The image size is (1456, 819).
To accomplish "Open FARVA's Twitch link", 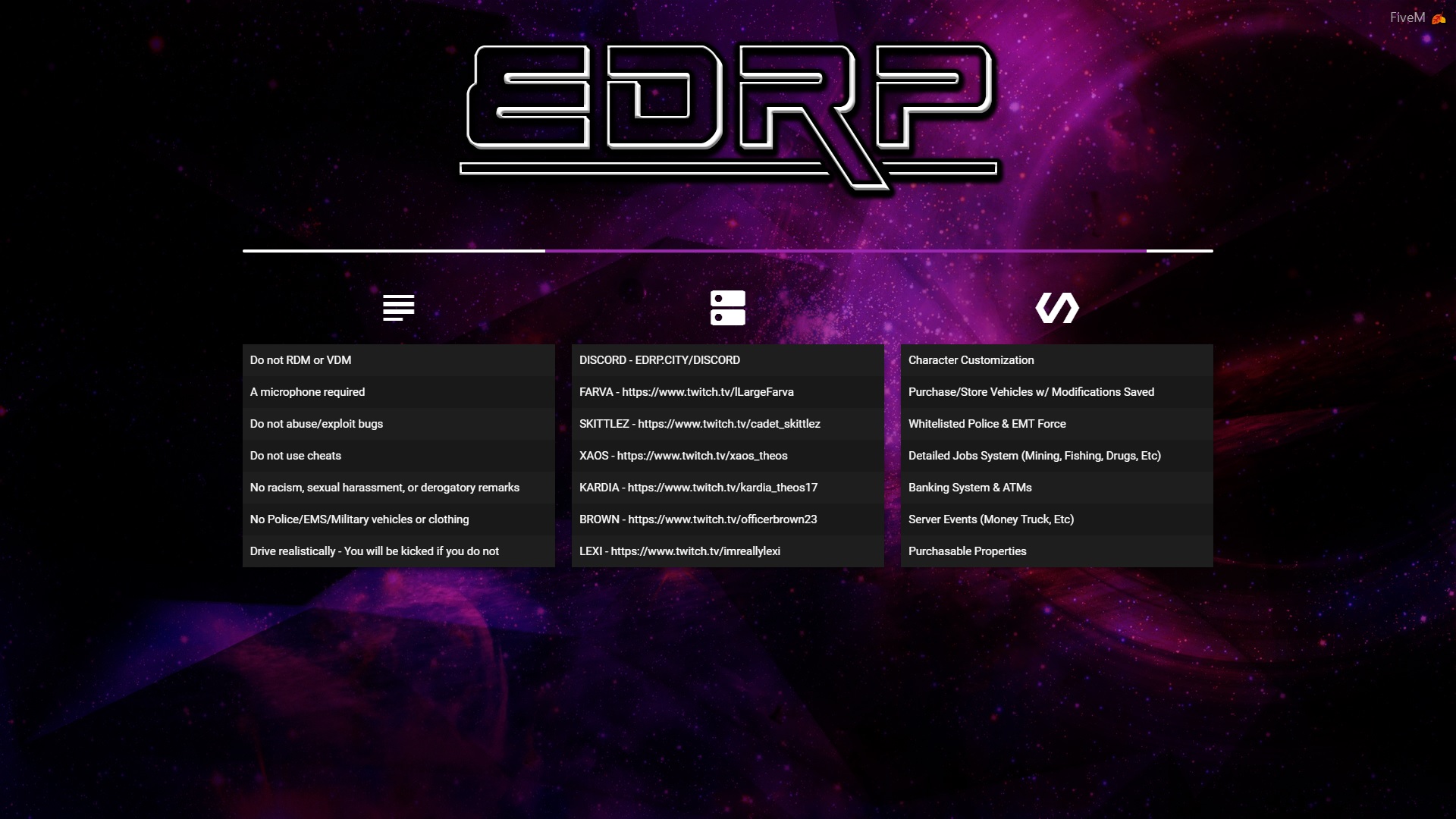I will [728, 392].
